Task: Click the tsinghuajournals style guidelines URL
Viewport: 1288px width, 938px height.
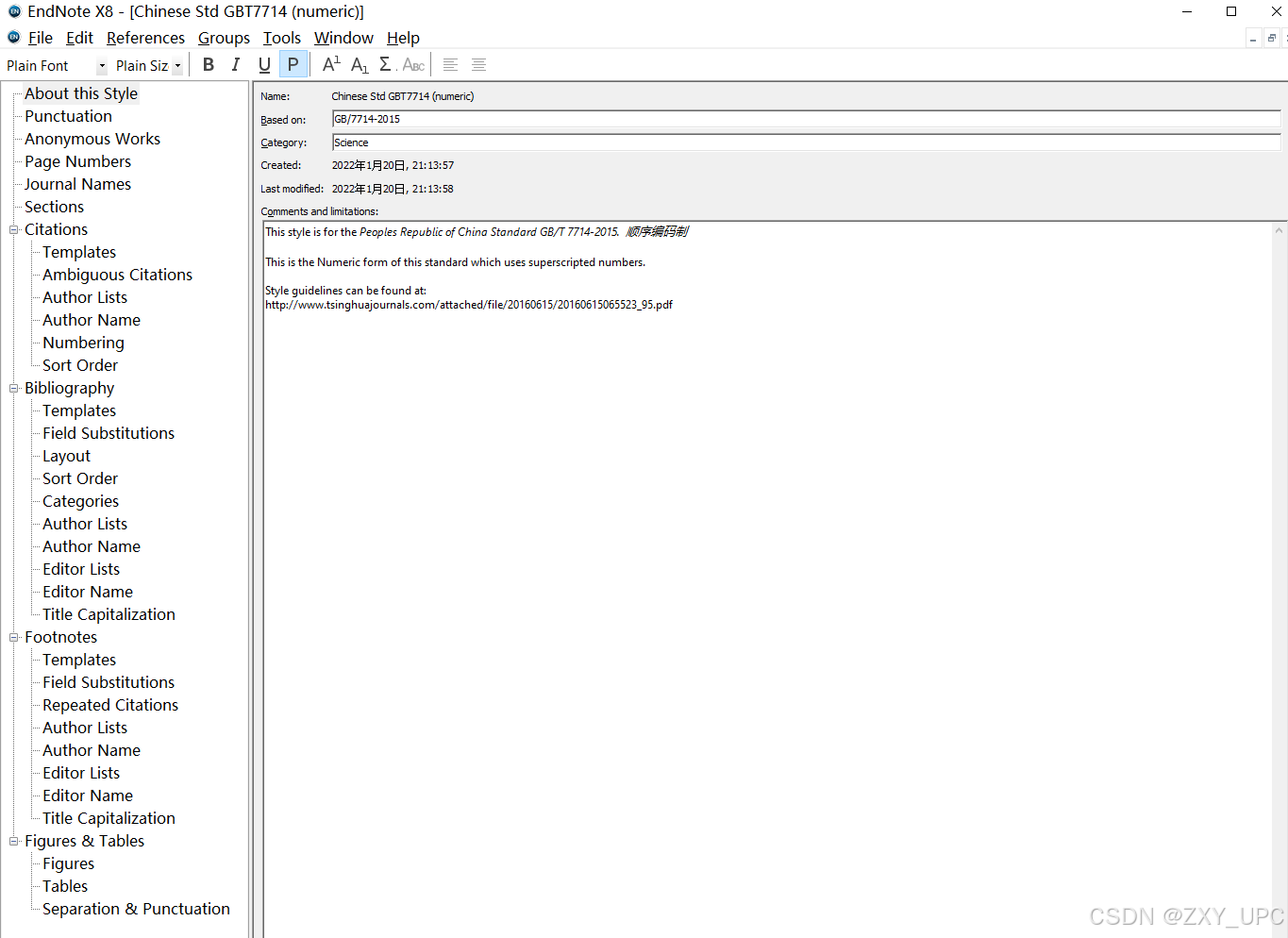Action: 469,305
